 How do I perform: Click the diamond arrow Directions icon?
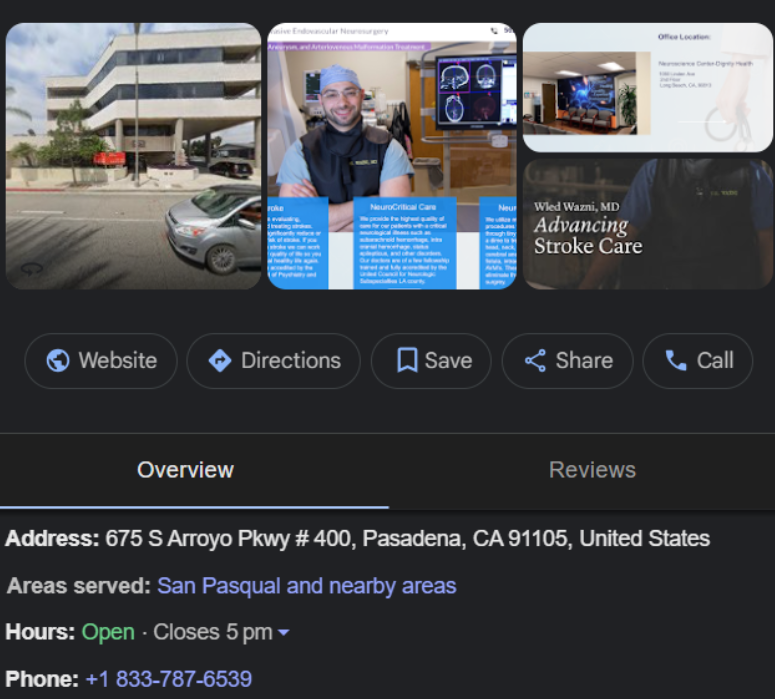tap(220, 361)
